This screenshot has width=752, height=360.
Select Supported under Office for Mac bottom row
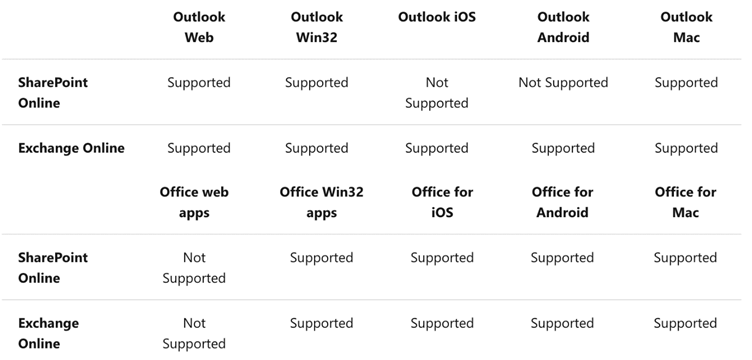(685, 323)
